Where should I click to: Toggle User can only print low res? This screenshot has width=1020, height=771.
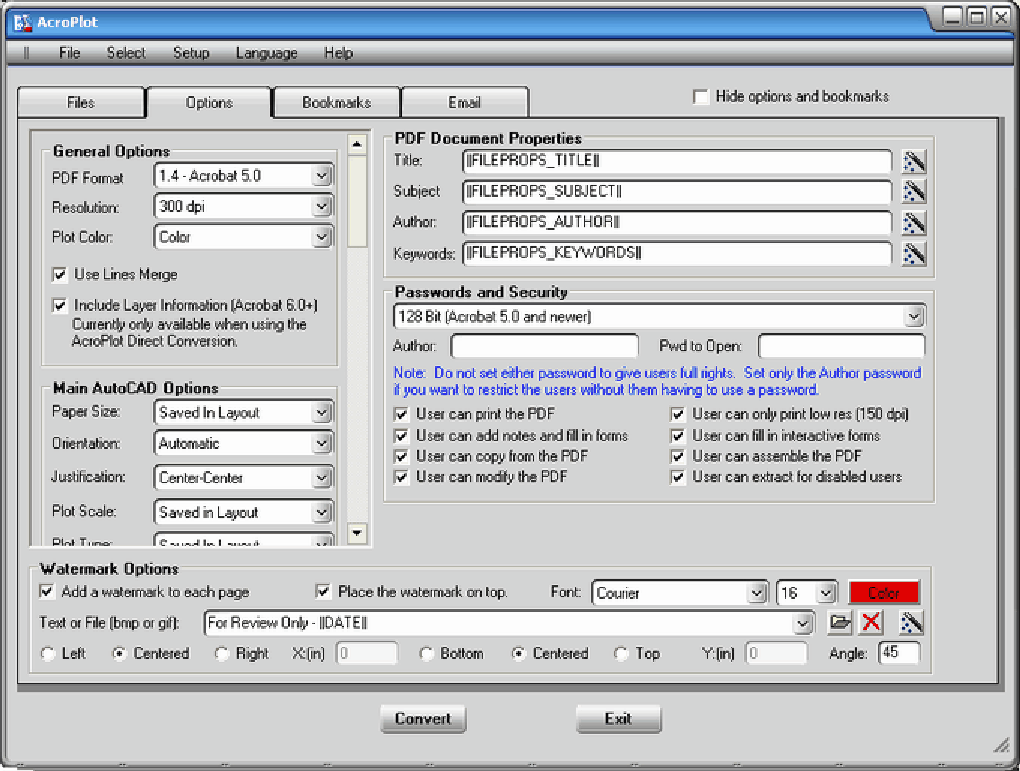point(678,414)
